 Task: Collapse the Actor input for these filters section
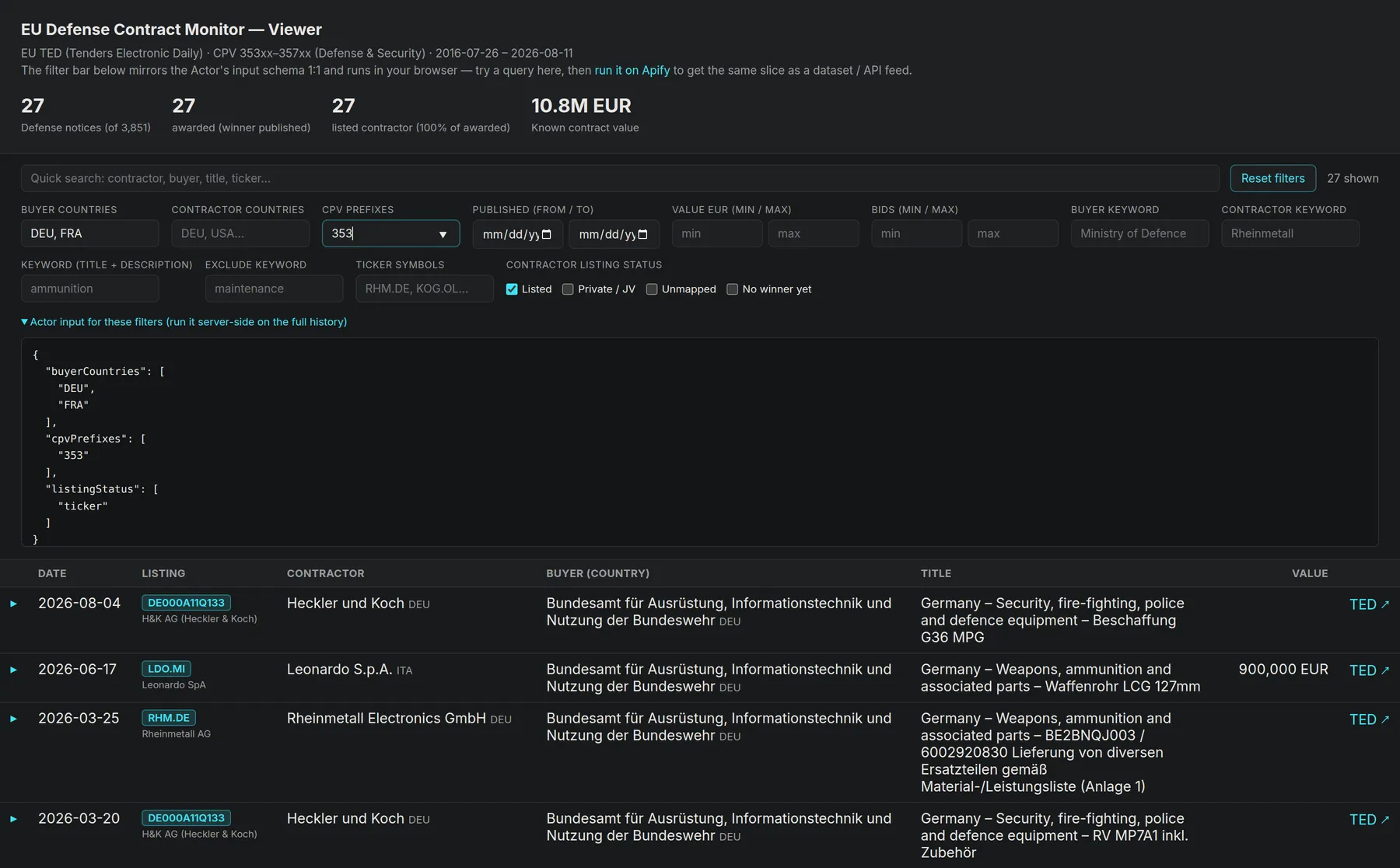(184, 322)
